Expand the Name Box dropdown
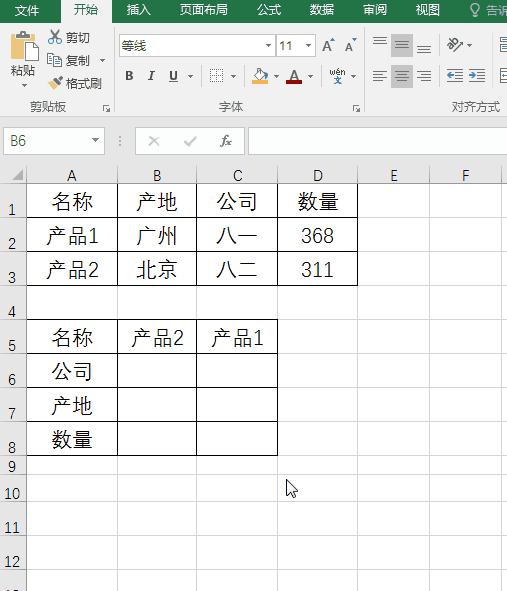 click(x=95, y=140)
